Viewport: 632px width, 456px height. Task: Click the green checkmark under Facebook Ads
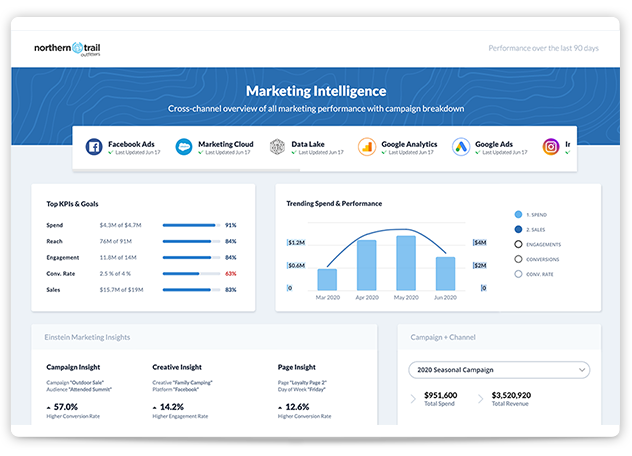[110, 152]
